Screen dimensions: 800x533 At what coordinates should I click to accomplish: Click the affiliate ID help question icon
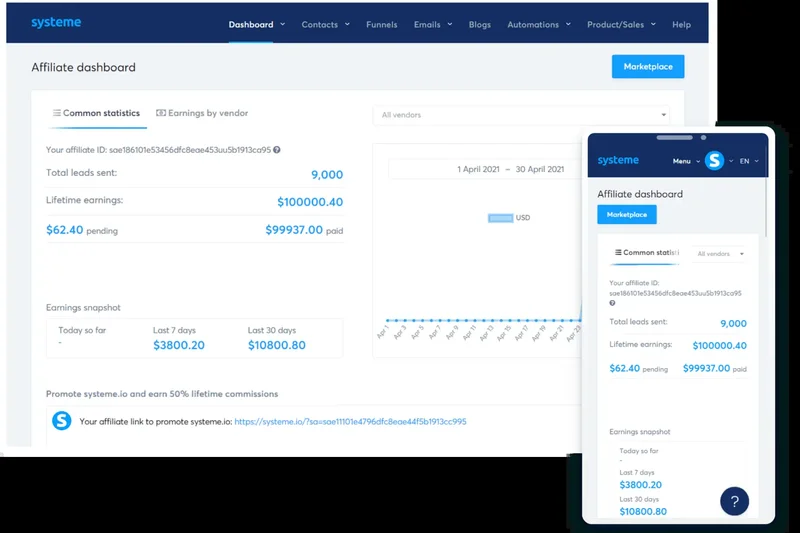[277, 150]
